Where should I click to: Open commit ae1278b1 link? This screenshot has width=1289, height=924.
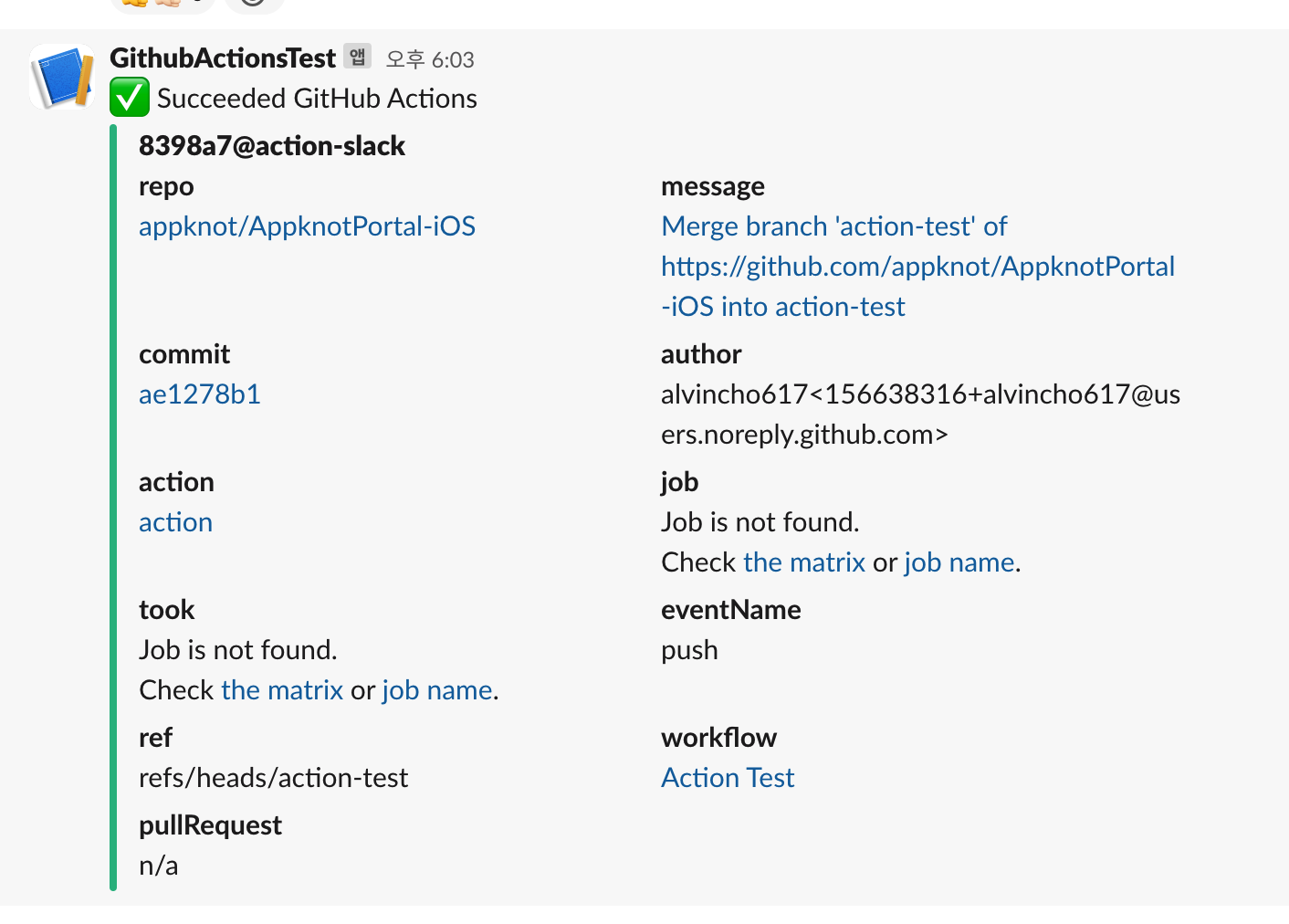click(x=200, y=394)
